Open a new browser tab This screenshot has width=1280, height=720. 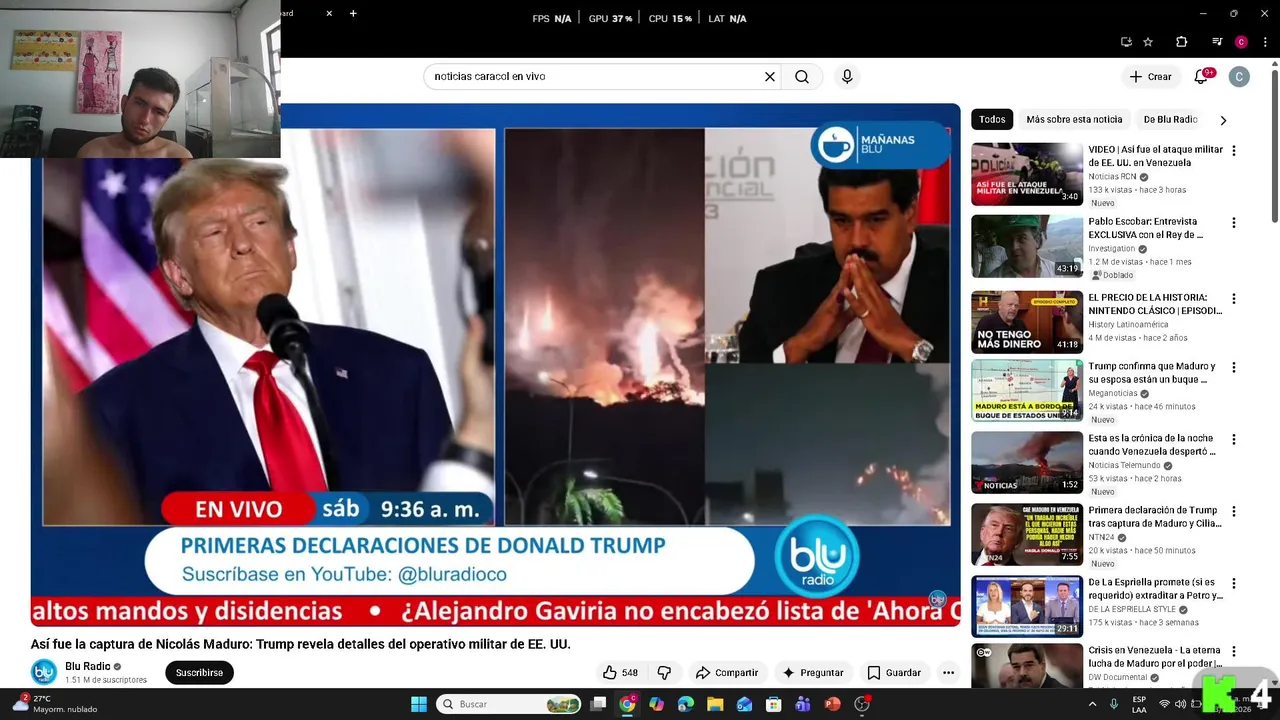pos(353,13)
